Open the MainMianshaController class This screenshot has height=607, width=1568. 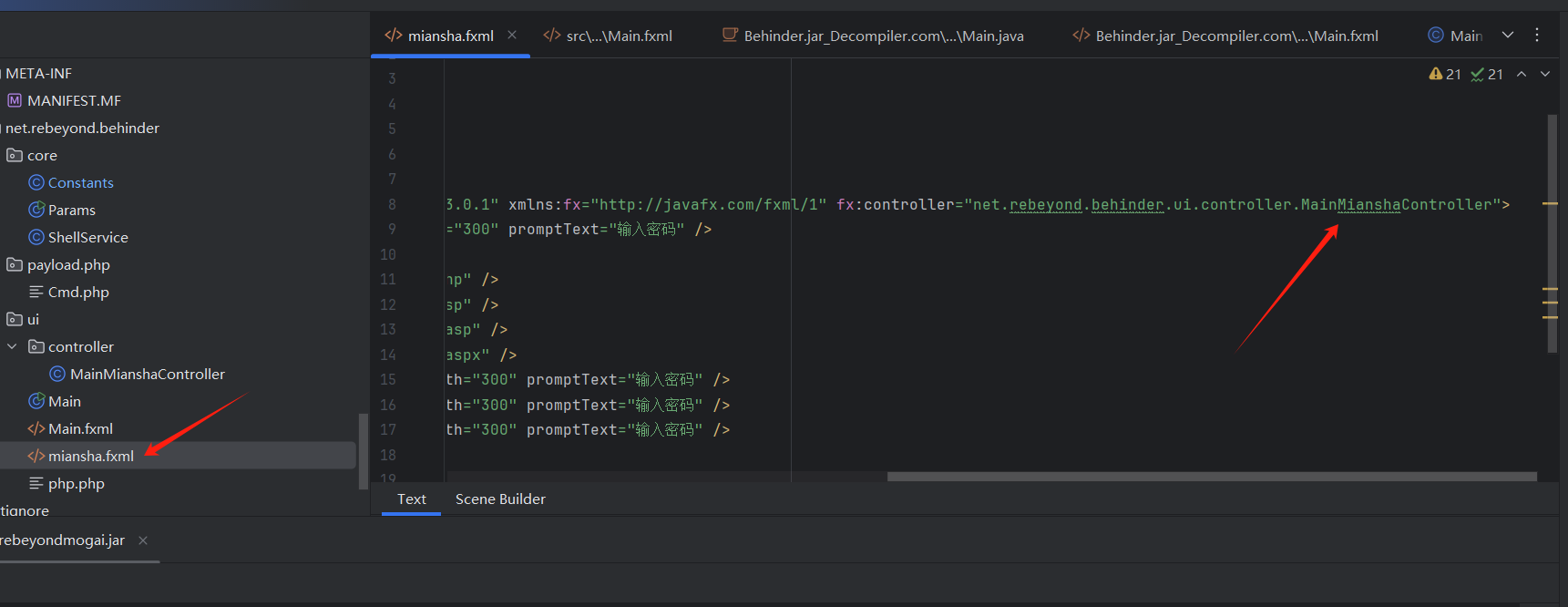[x=148, y=374]
